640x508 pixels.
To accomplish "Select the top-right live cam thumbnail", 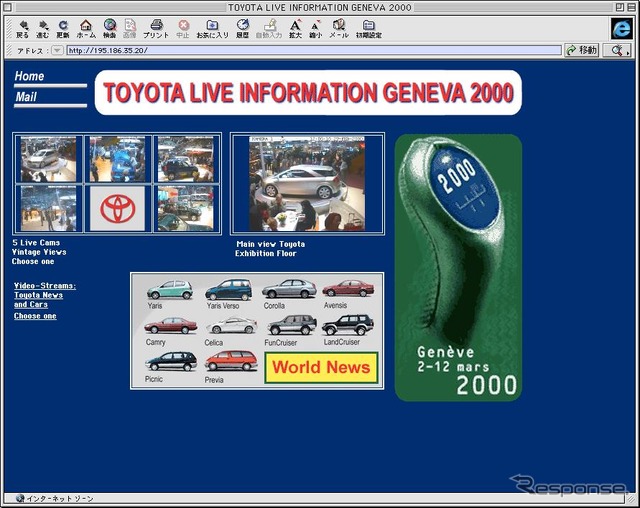I will (x=186, y=159).
